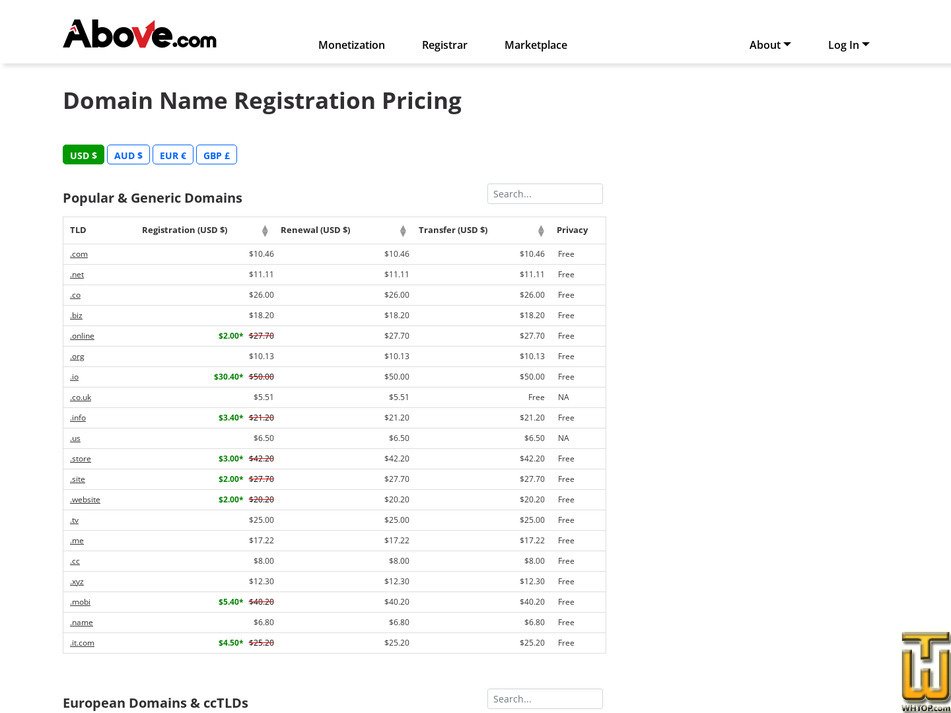Open the .me TLD link
Screen dimensions: 951x713
[x=77, y=541]
